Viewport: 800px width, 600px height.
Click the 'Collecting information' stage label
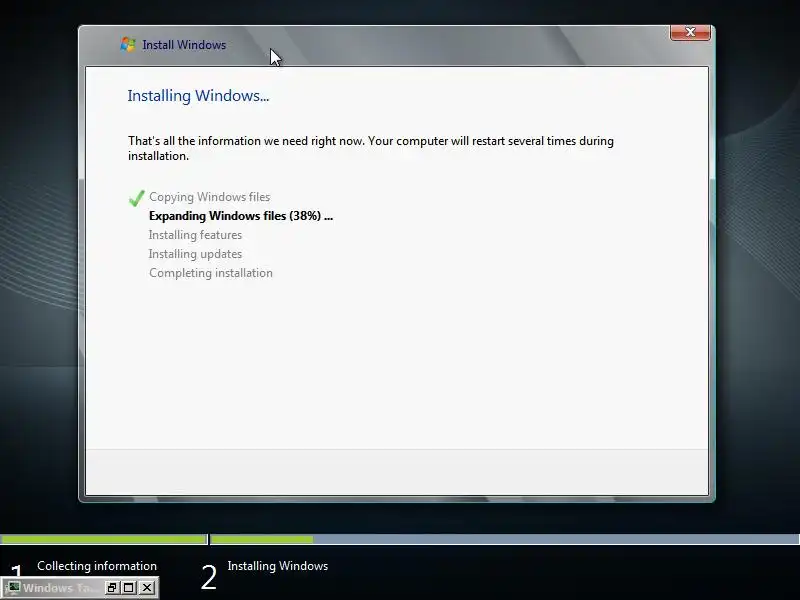point(97,566)
